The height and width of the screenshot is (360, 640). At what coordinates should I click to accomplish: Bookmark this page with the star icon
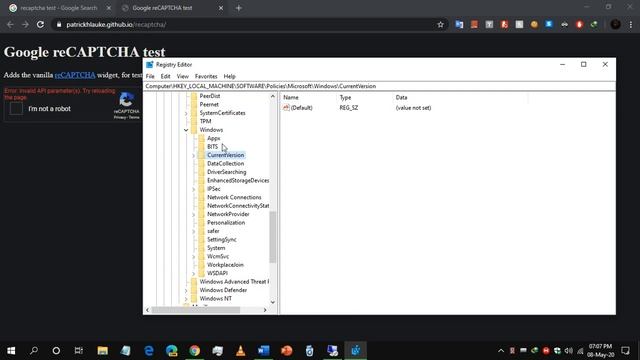click(x=440, y=24)
